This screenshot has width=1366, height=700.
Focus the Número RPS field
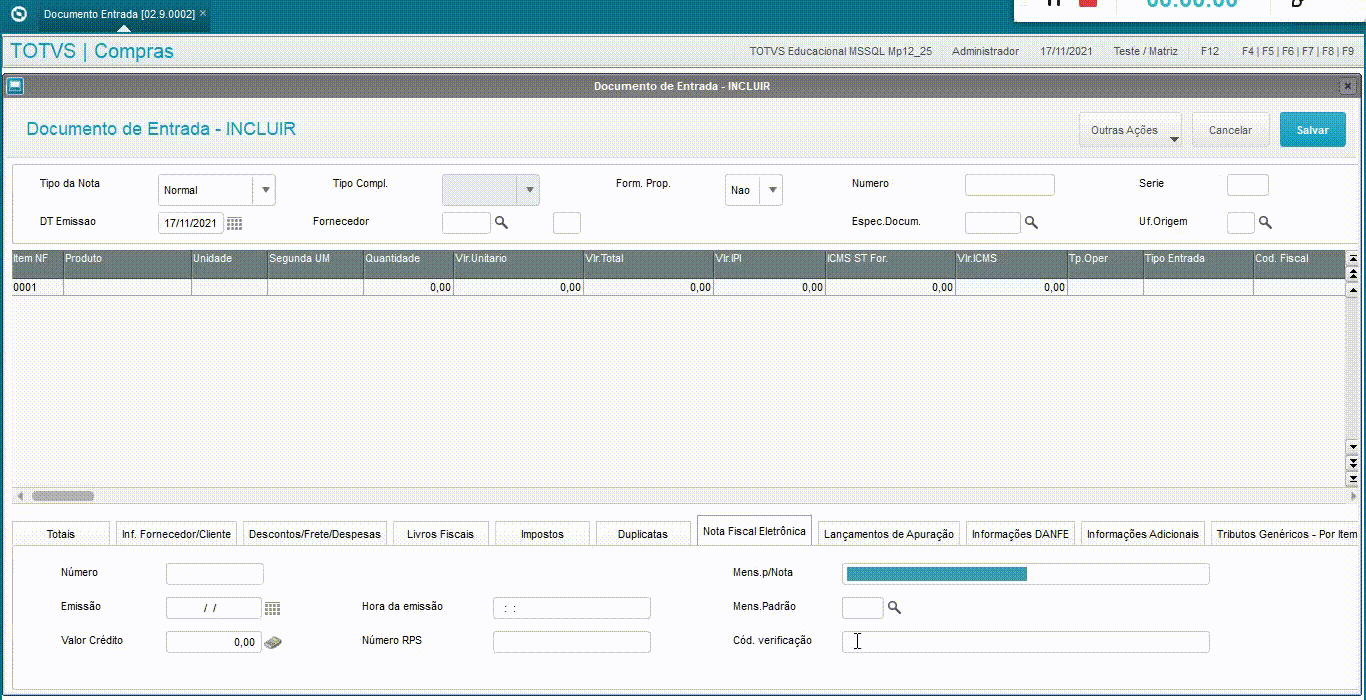(572, 642)
